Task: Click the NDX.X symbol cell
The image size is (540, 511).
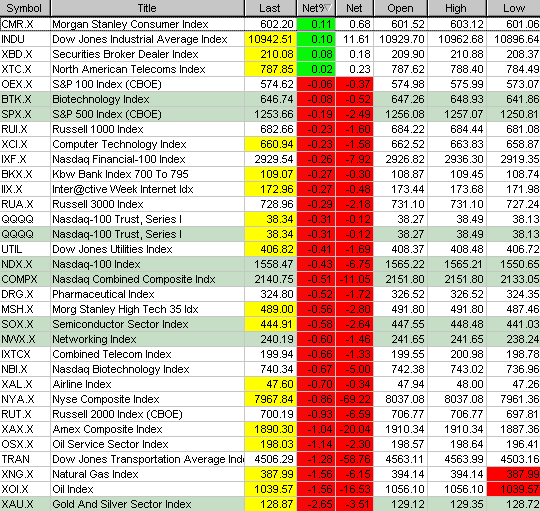Action: (25, 264)
